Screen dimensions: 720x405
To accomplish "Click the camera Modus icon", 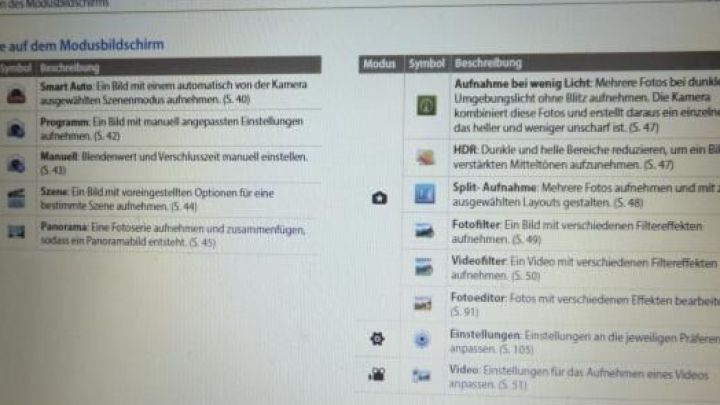I will (x=379, y=198).
